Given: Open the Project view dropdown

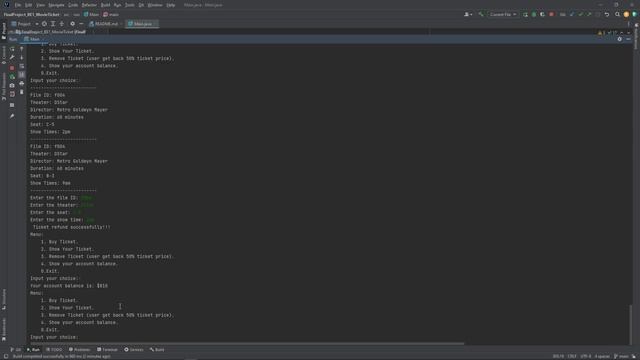Looking at the screenshot, I should 25,24.
